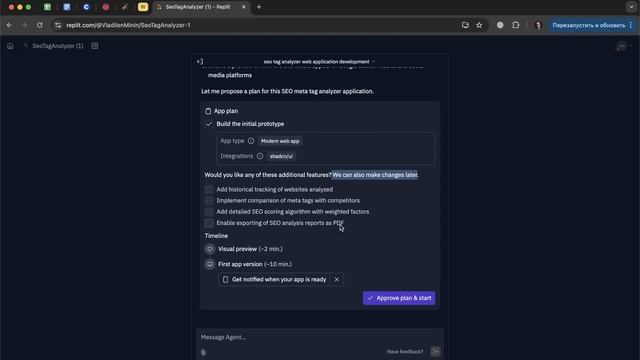Expand the tab search dropdown arrow

click(x=631, y=7)
